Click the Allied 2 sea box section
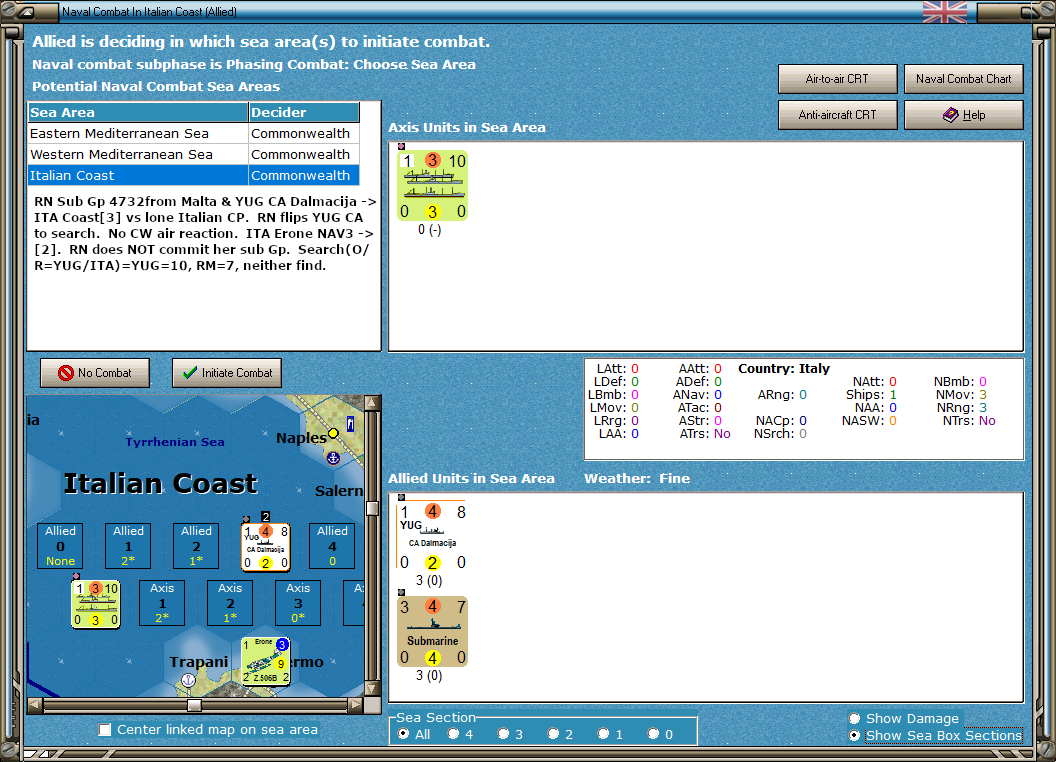Screen dimensions: 1056x762 click(x=196, y=546)
